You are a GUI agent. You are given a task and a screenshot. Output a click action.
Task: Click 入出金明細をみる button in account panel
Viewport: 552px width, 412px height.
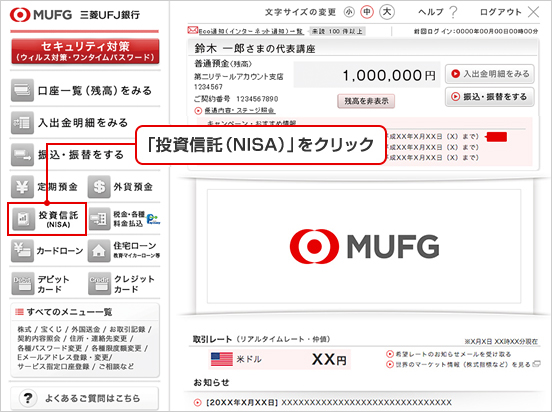click(490, 74)
